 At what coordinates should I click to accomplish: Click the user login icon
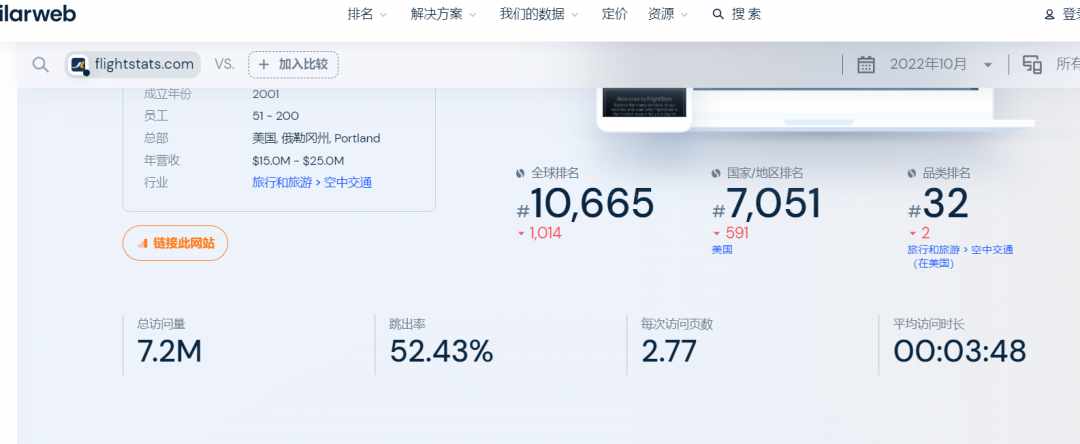(1050, 14)
